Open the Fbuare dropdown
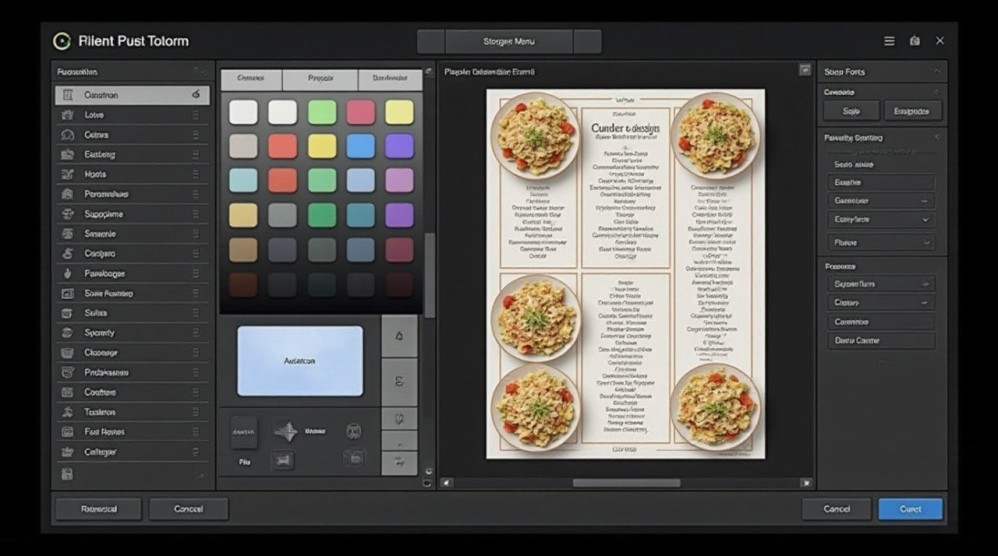The width and height of the screenshot is (998, 556). click(x=881, y=242)
